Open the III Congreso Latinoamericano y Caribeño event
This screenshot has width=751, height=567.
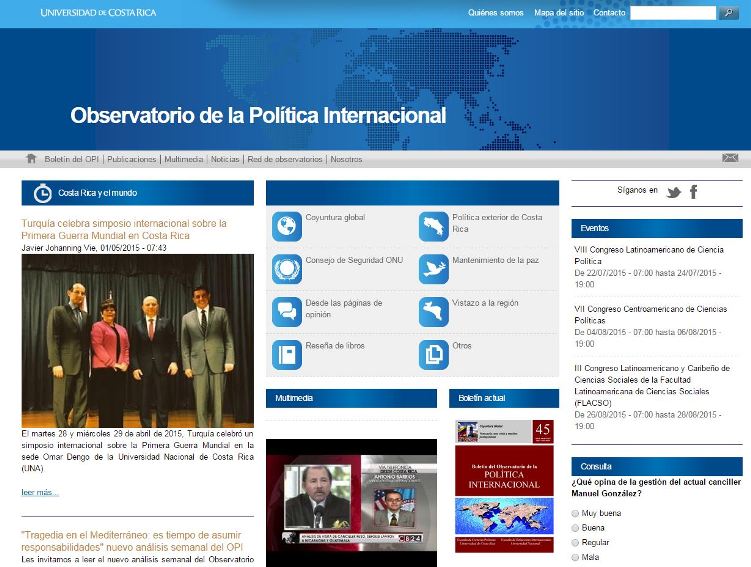pyautogui.click(x=652, y=386)
